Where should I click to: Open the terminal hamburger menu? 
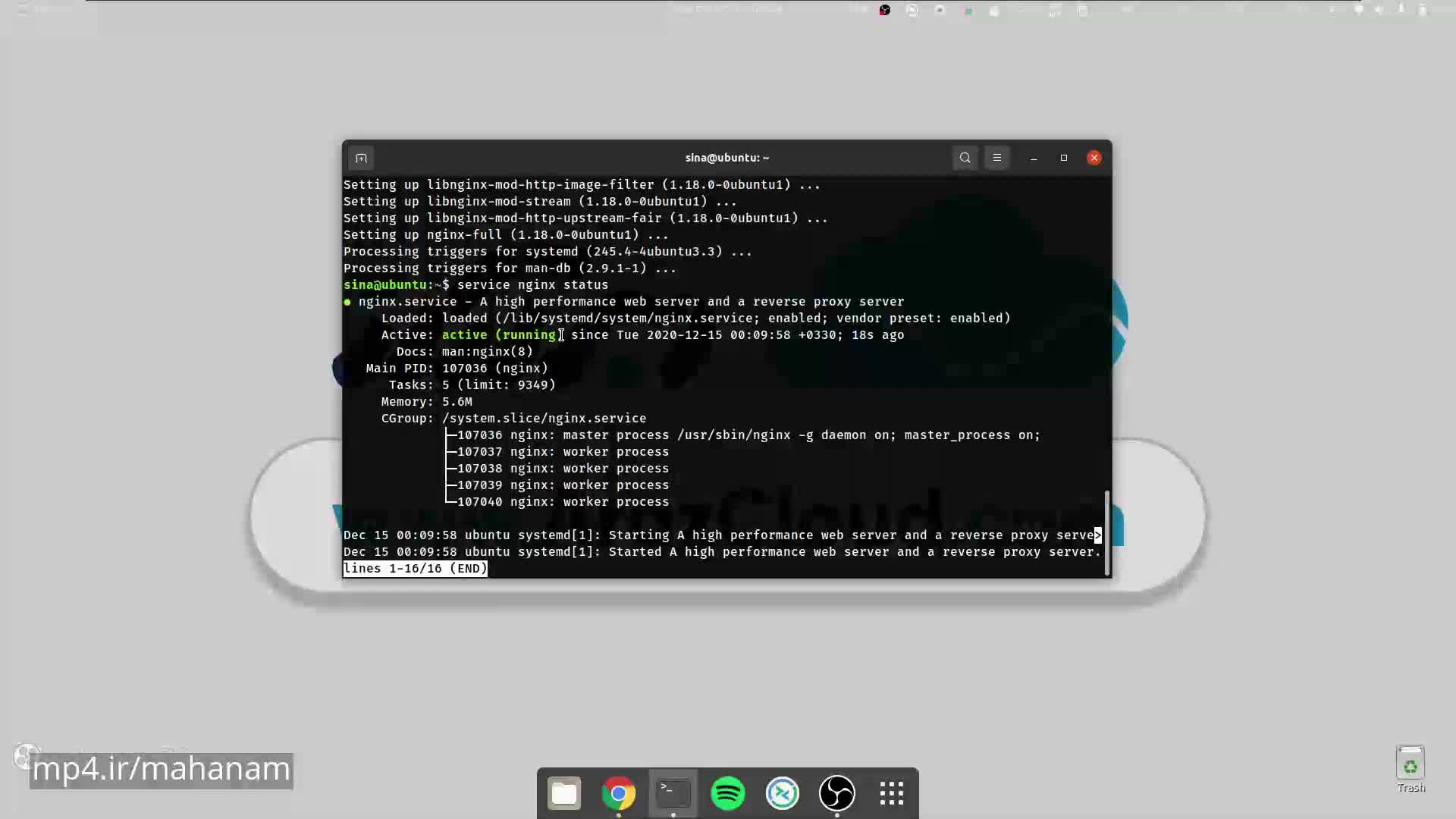click(997, 158)
